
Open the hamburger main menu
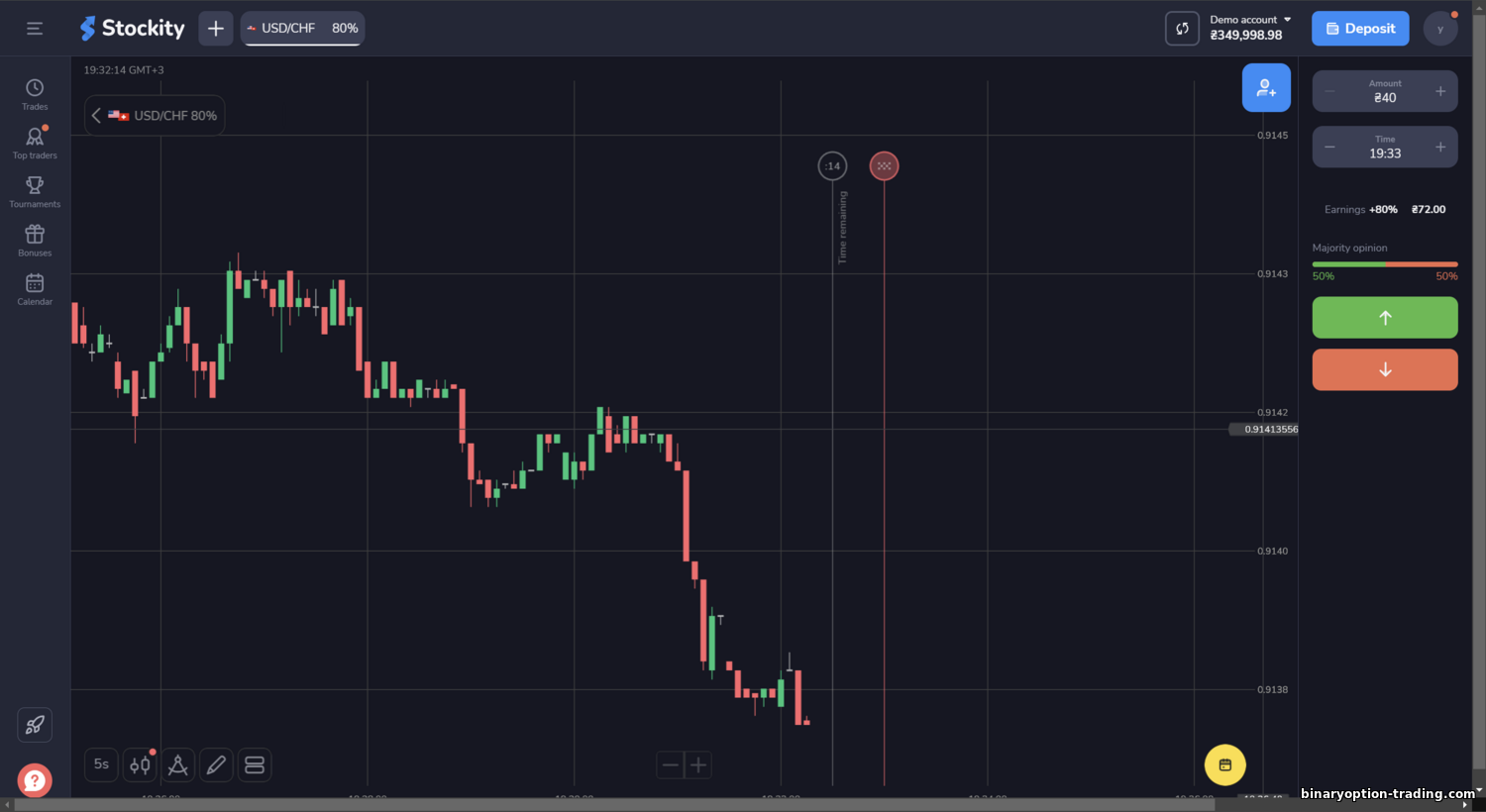point(35,29)
